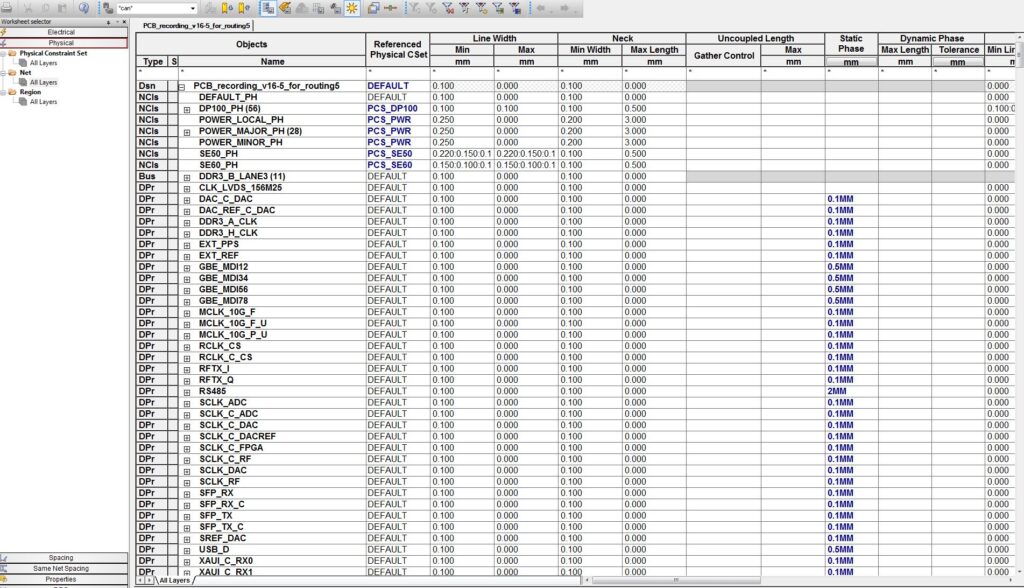Switch to the All Layers bottom tab
This screenshot has width=1024, height=588.
click(175, 580)
